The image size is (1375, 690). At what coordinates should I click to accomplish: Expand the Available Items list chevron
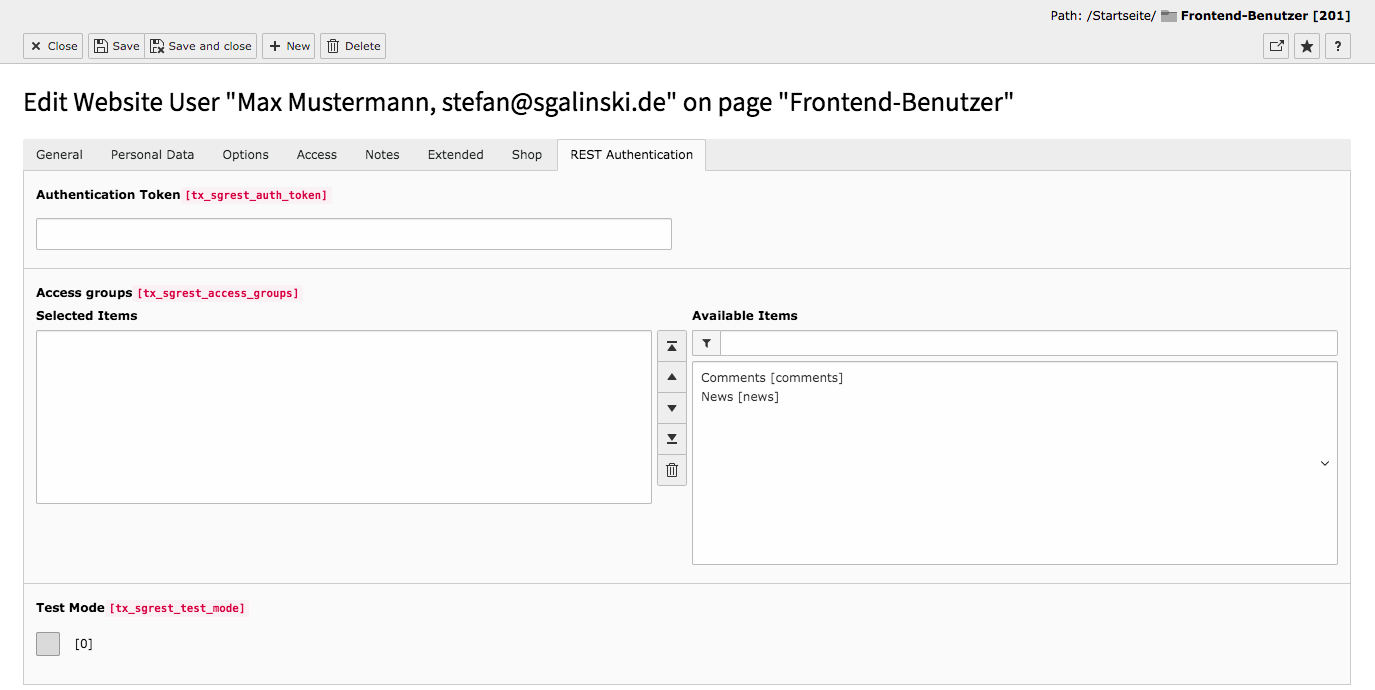(1324, 463)
